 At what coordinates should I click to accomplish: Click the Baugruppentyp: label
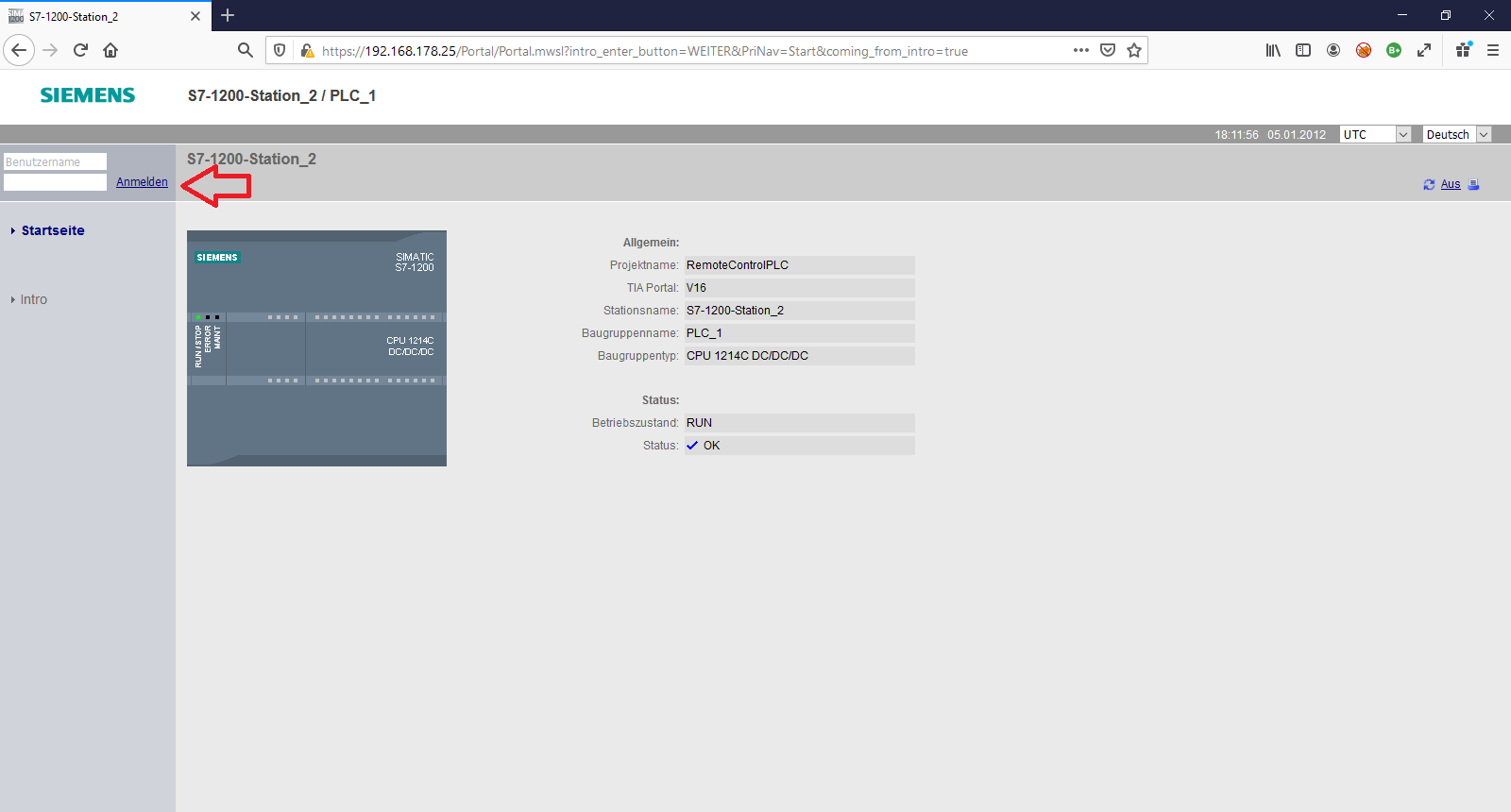tap(638, 356)
